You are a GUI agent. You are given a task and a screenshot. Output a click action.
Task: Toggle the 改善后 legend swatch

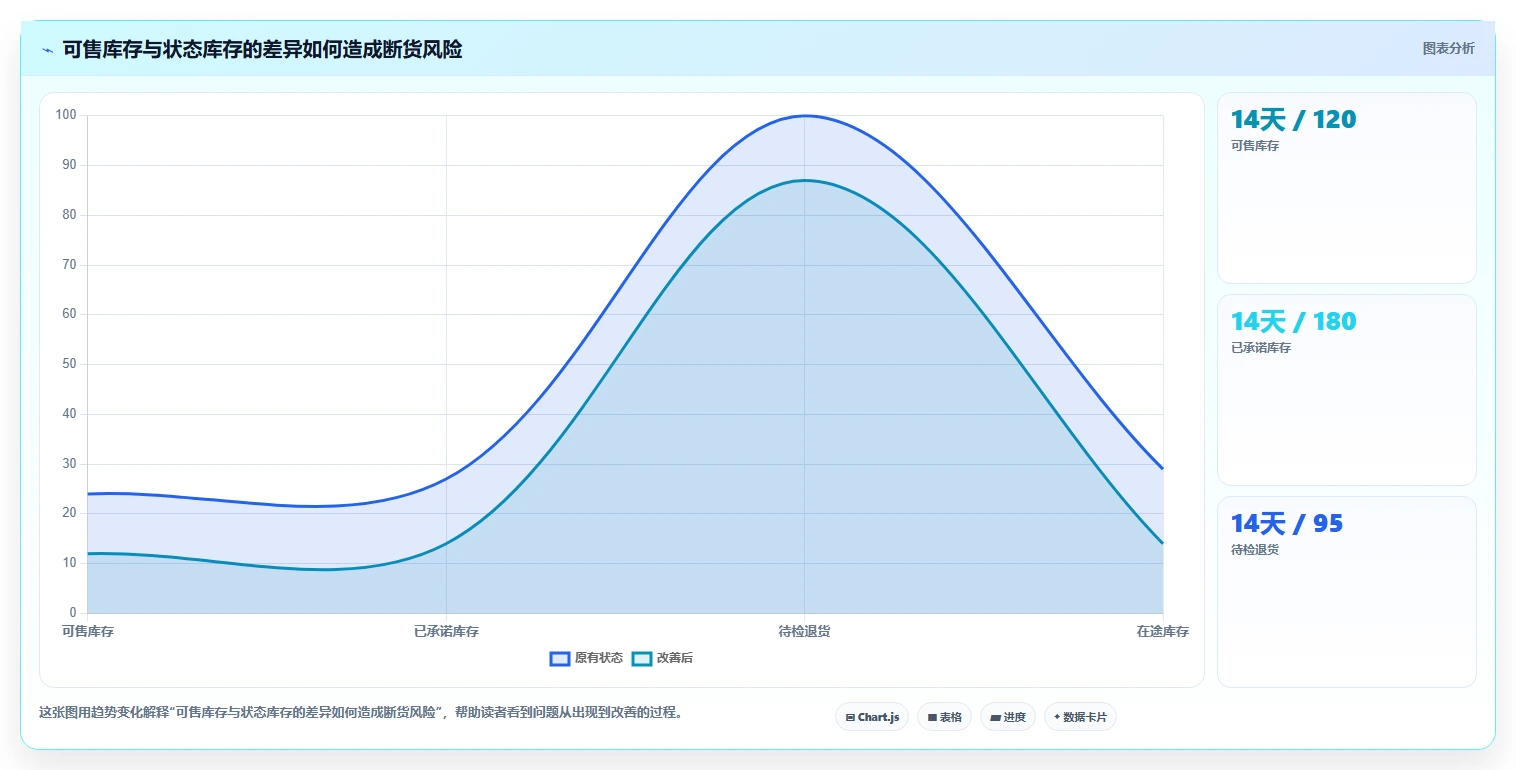(x=642, y=658)
